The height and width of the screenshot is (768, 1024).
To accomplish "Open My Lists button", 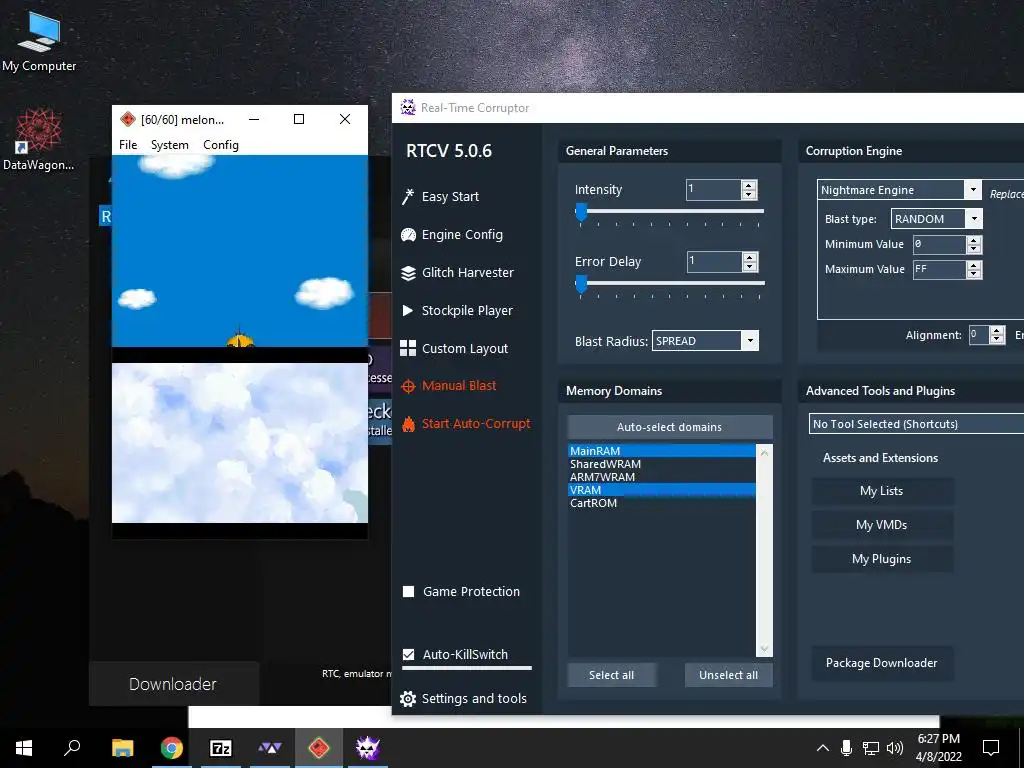I will pos(882,491).
